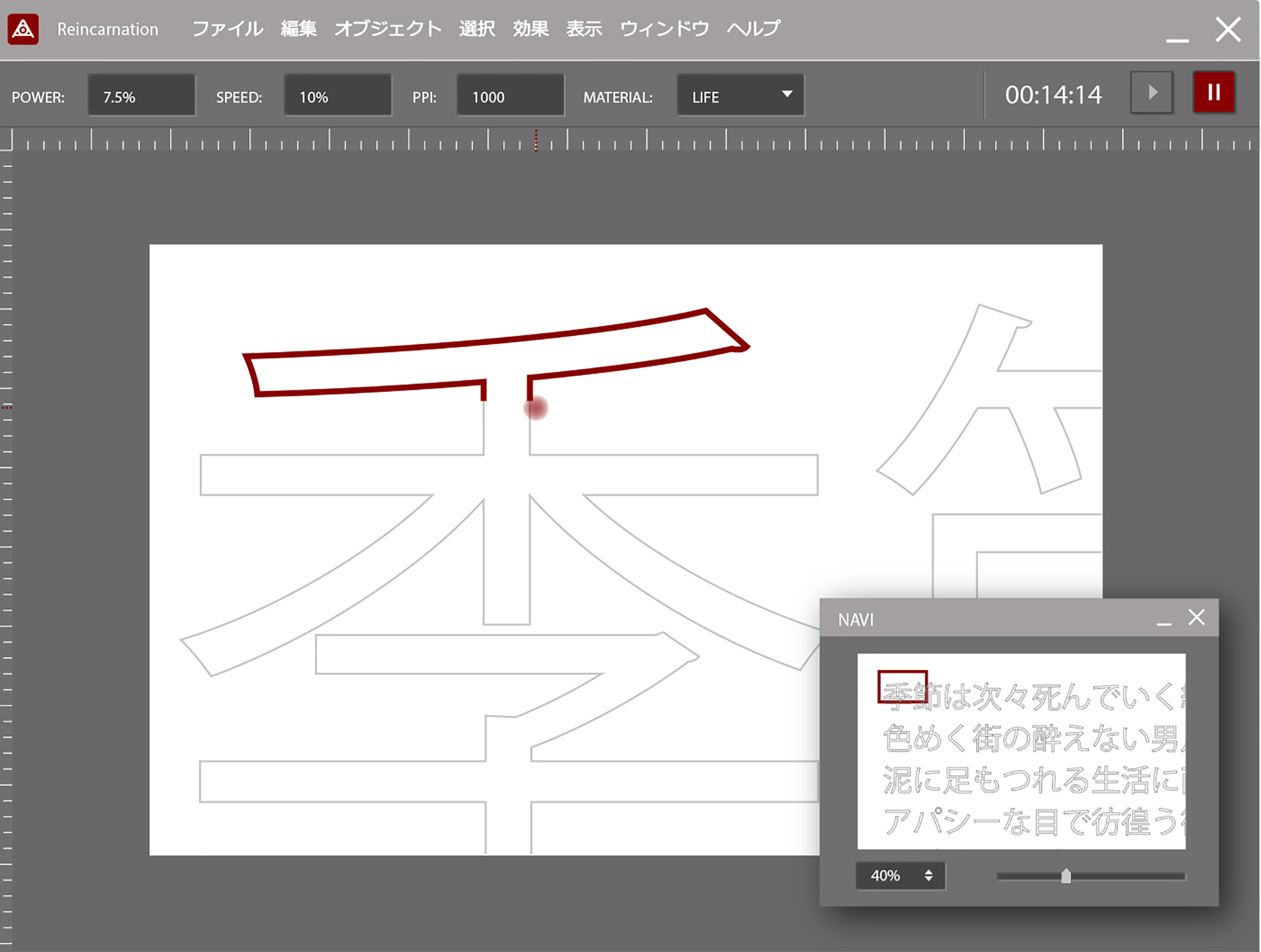Open the 編集 menu
Viewport: 1261px width, 952px height.
point(298,29)
